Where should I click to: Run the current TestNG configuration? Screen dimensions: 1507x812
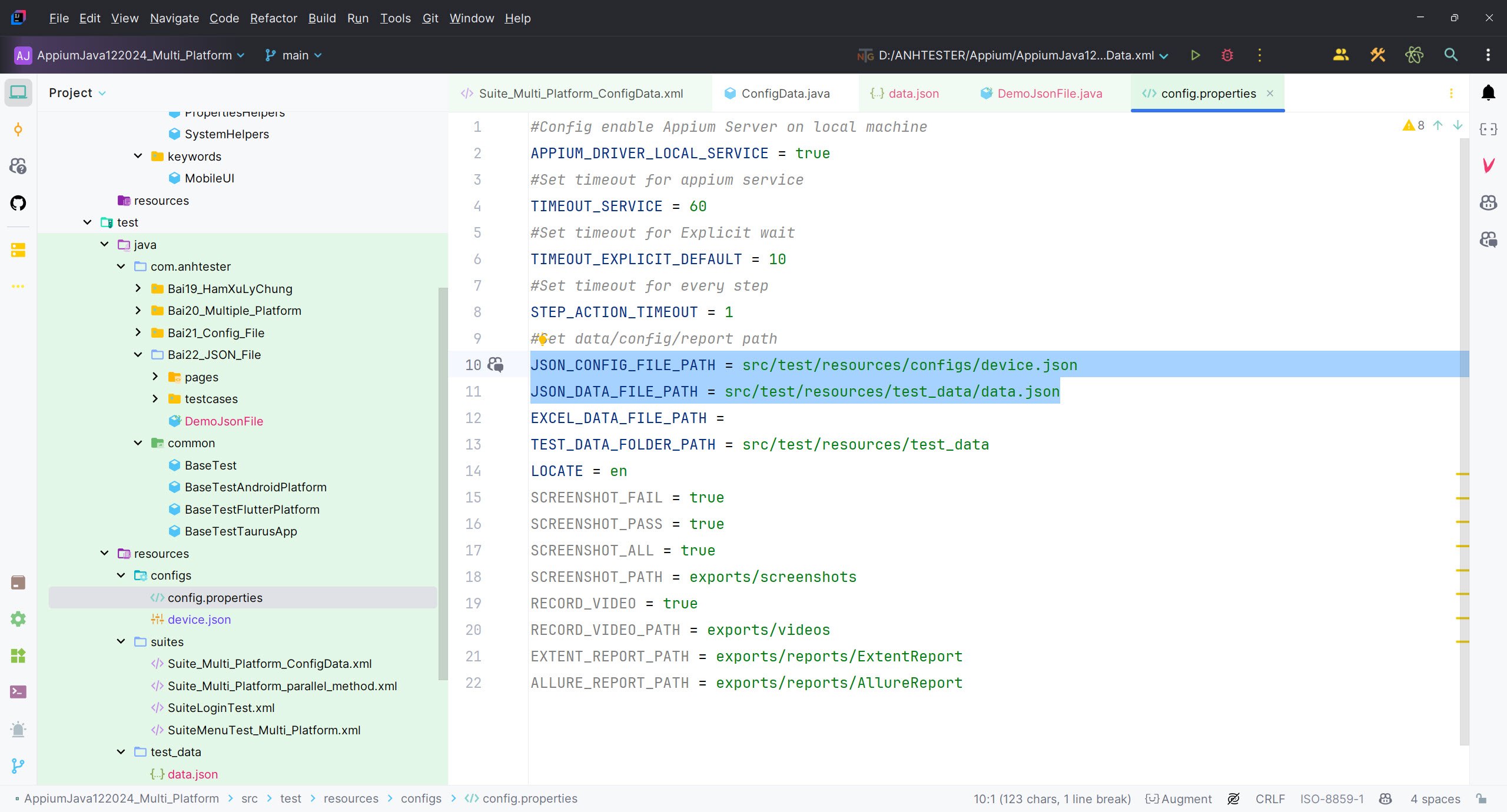pos(1195,55)
